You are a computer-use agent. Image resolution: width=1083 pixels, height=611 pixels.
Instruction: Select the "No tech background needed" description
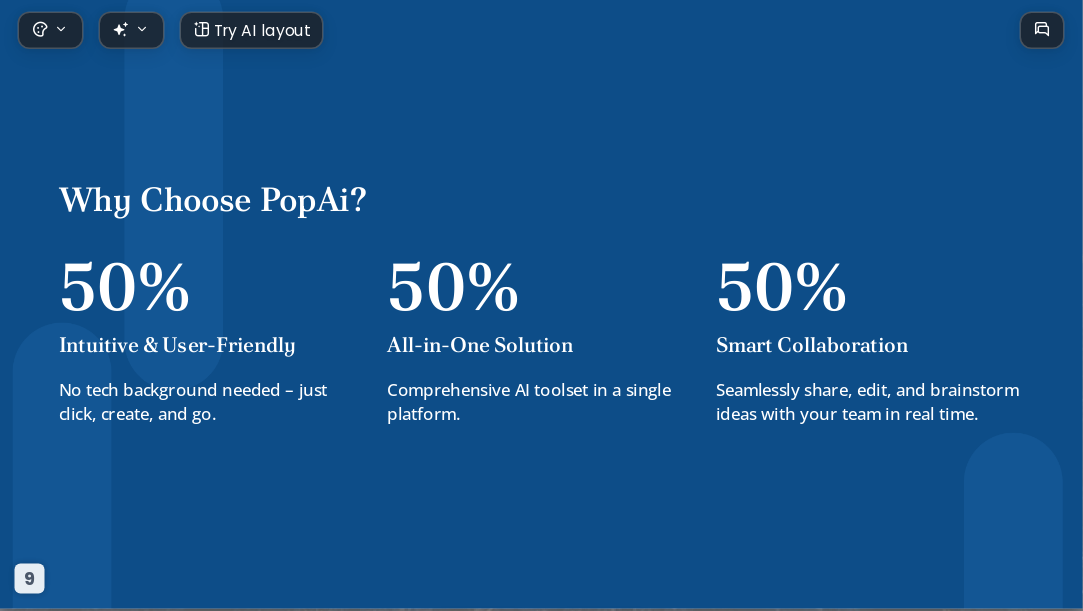tap(193, 402)
